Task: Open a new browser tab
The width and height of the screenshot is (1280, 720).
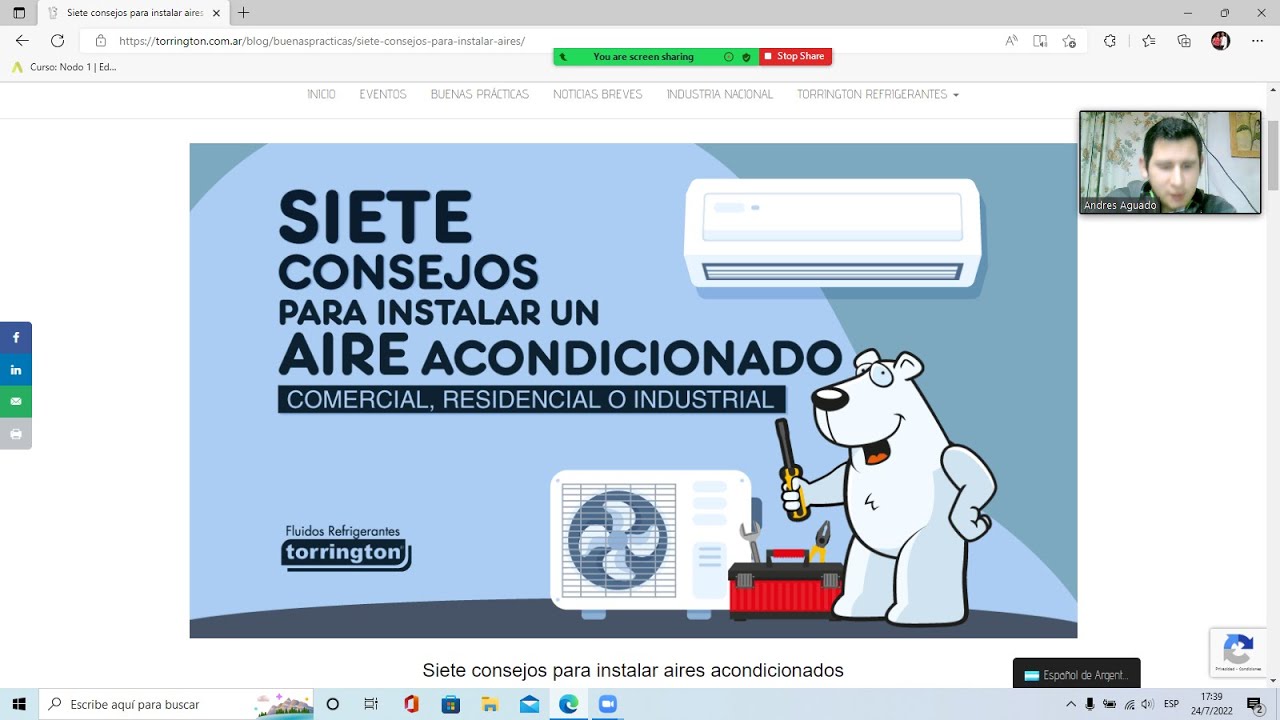Action: click(x=244, y=13)
